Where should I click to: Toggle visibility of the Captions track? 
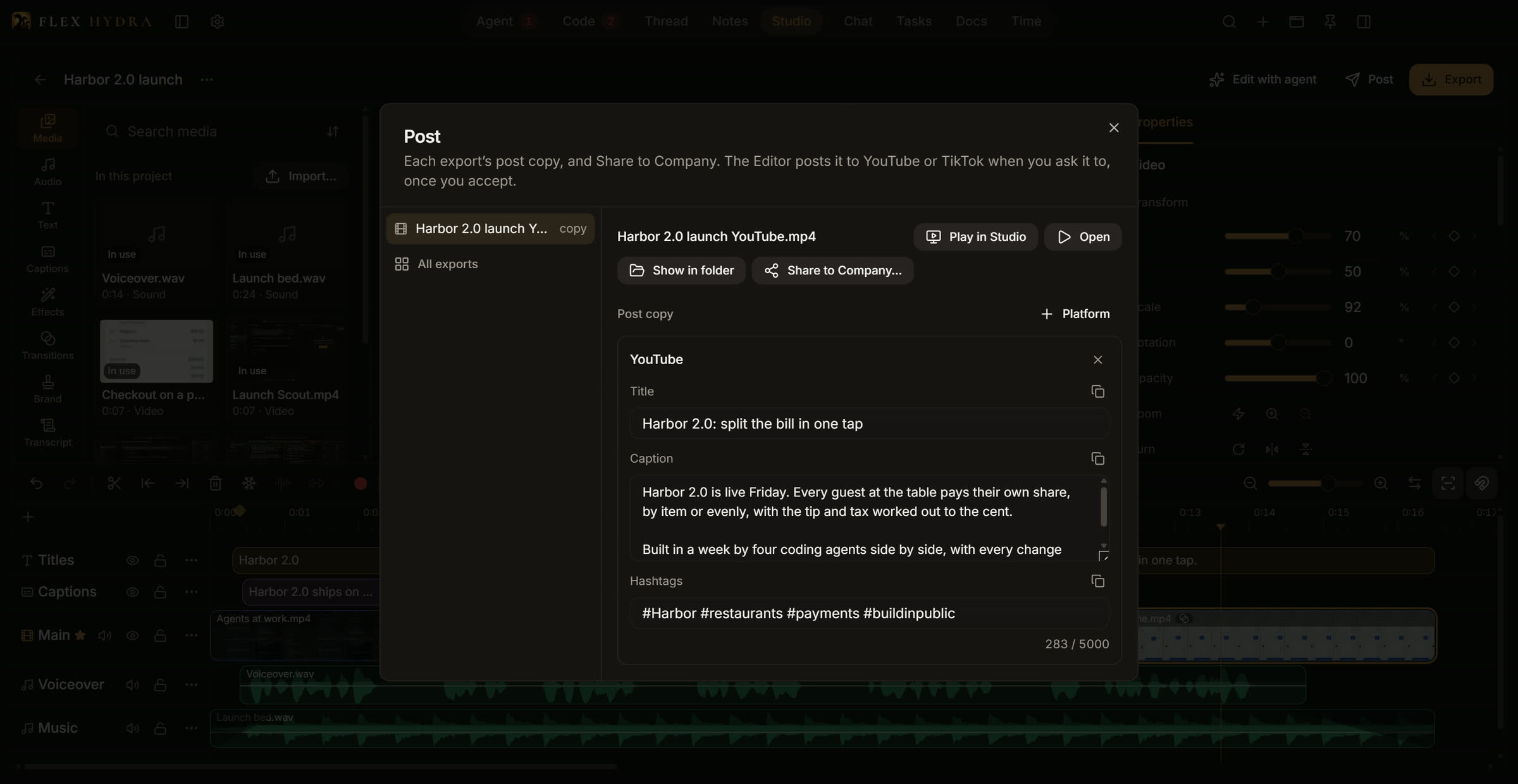[132, 592]
